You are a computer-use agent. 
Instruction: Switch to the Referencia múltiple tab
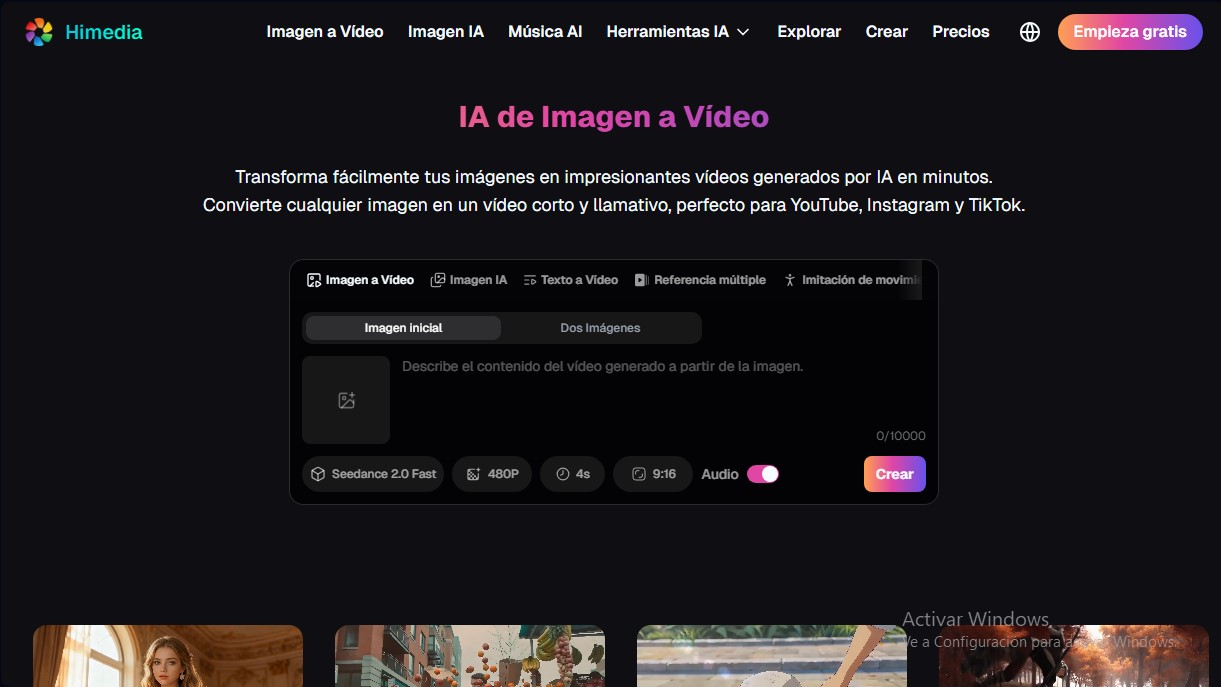coord(700,280)
